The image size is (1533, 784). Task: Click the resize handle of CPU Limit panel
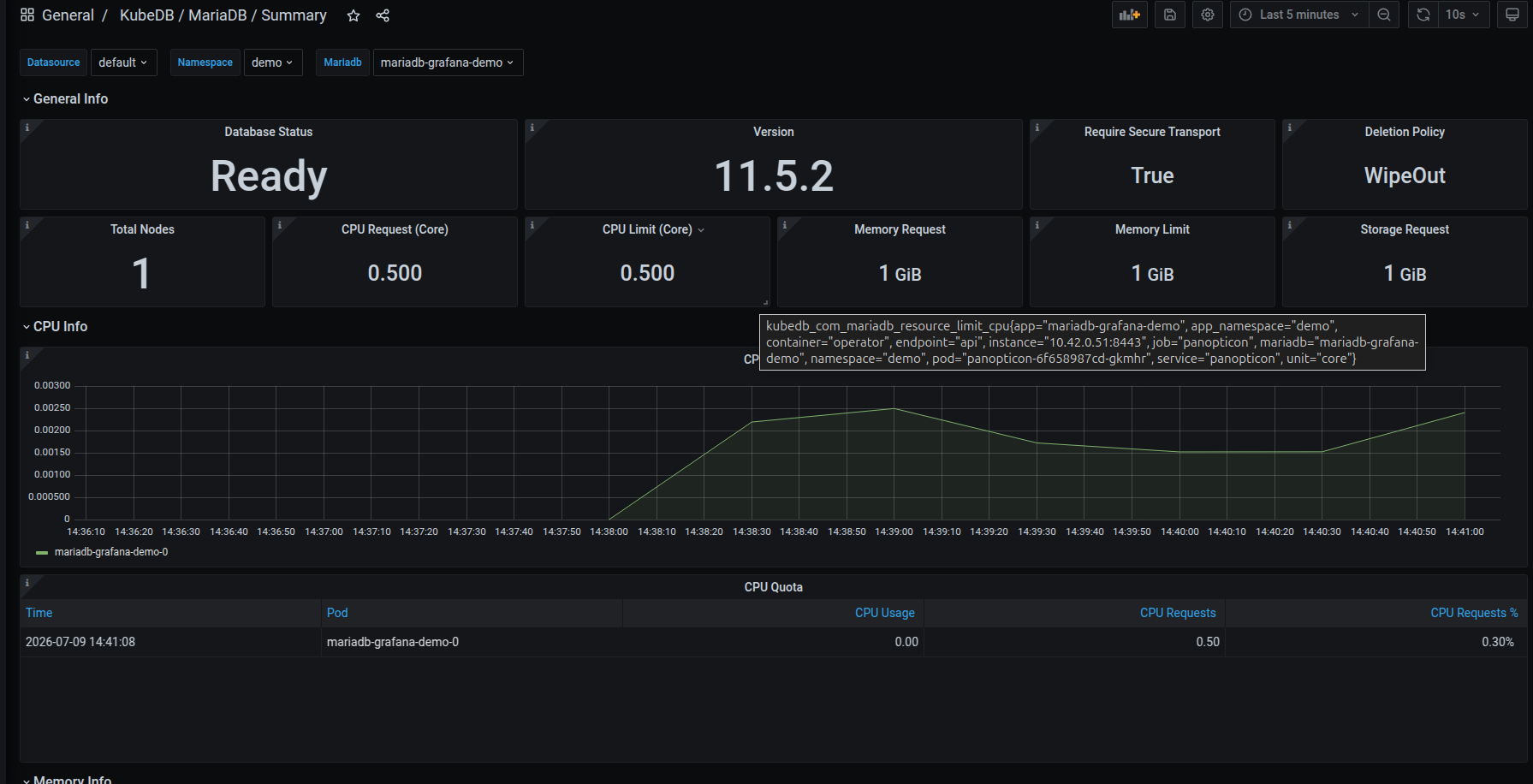point(766,302)
